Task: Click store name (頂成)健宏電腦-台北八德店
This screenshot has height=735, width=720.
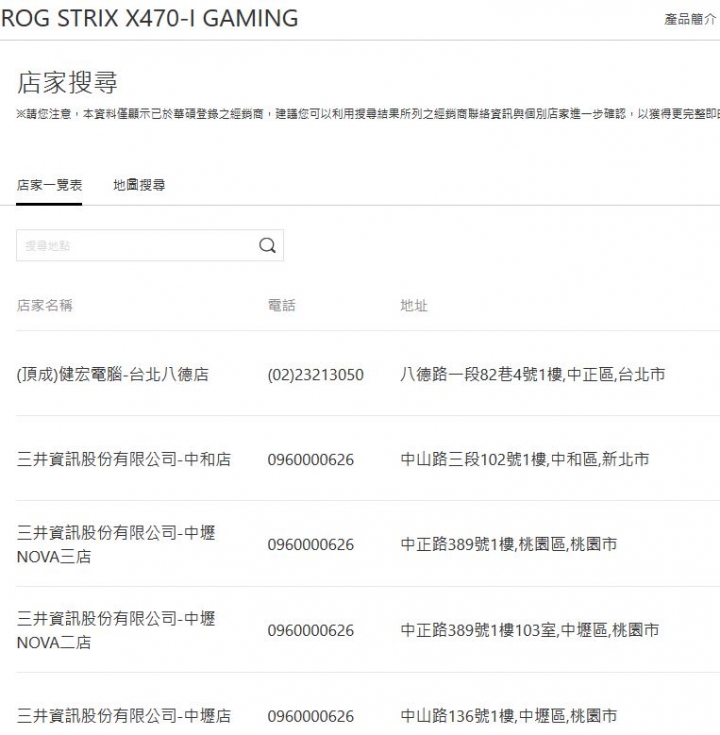Action: click(x=112, y=375)
